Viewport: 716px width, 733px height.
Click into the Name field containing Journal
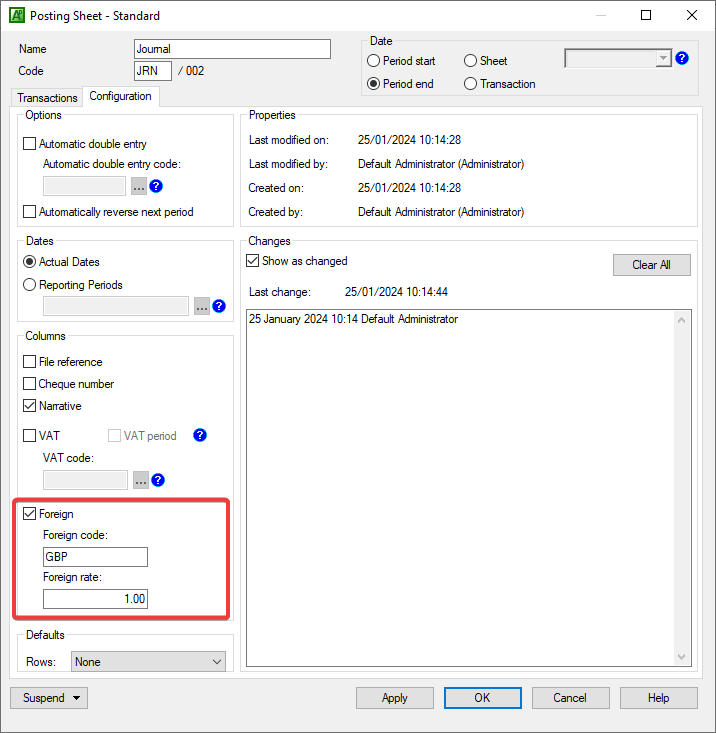click(232, 49)
